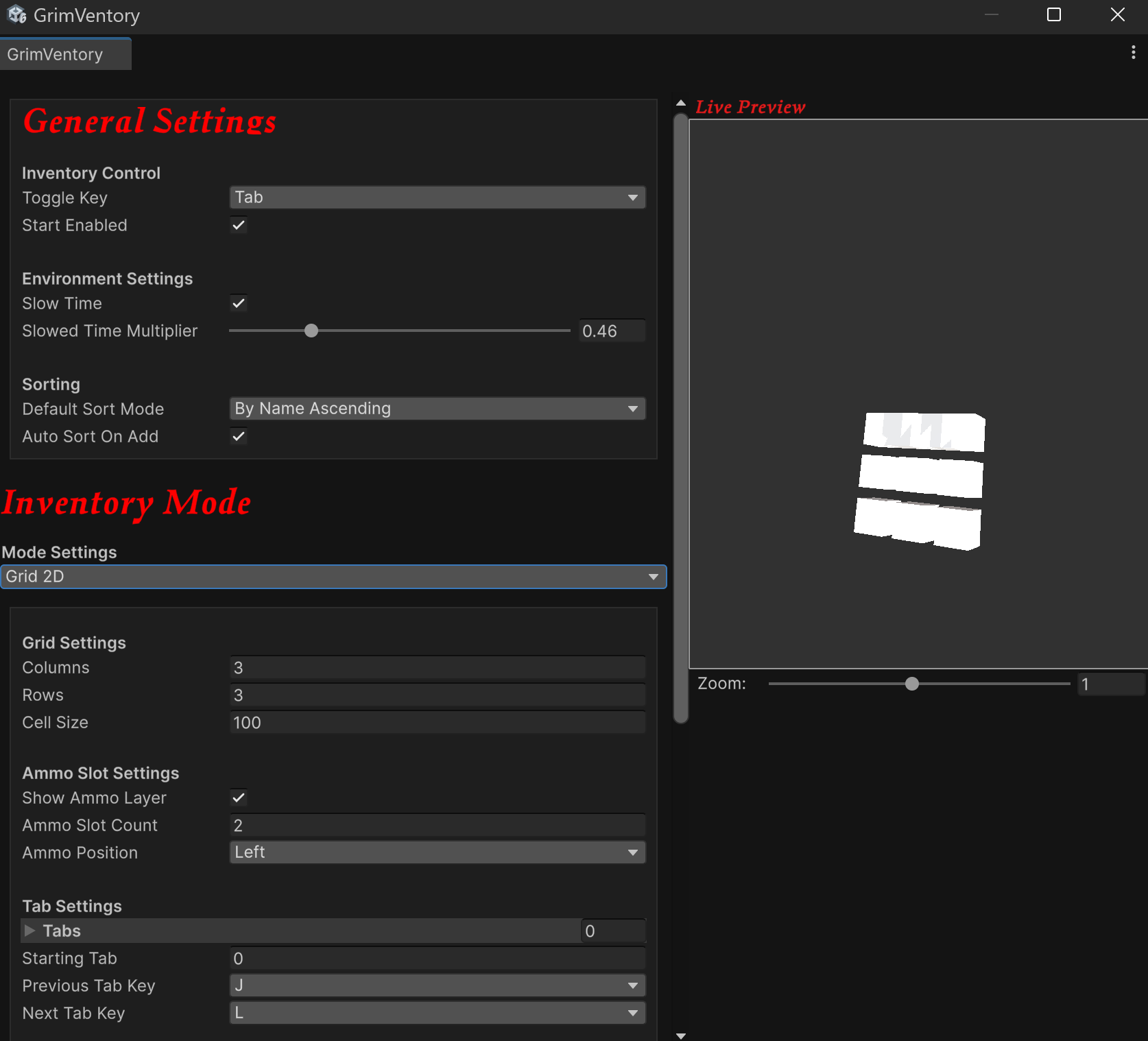
Task: Switch to the GrimVentory tab
Action: pos(65,54)
